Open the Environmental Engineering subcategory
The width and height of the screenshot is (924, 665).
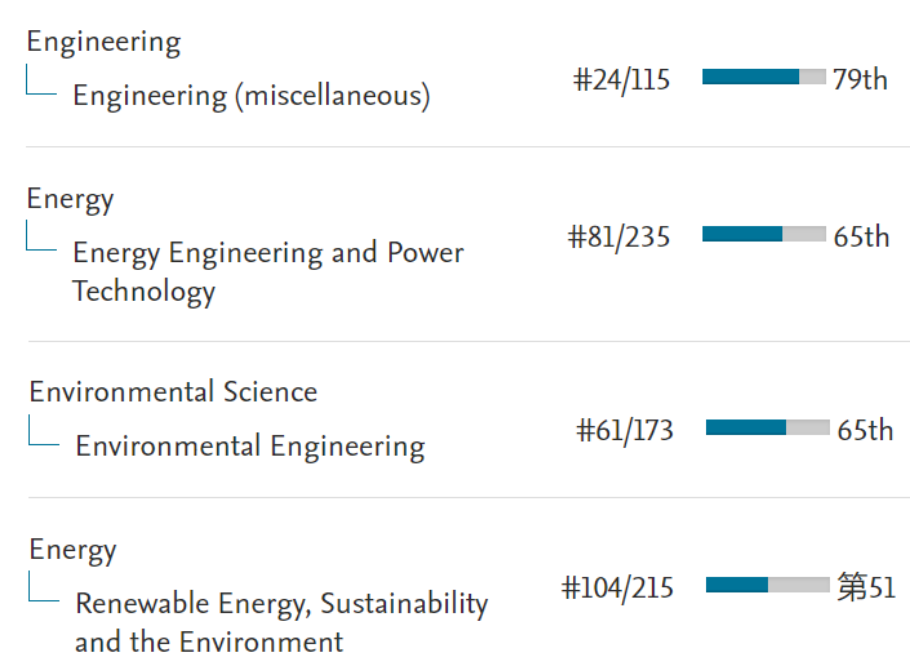click(250, 446)
